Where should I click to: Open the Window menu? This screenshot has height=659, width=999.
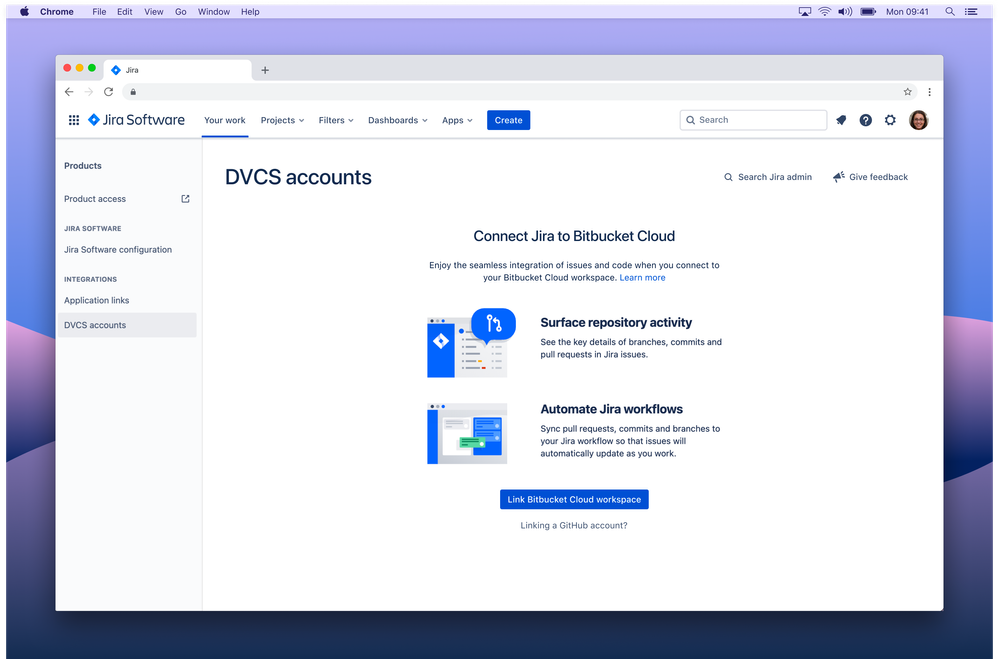(213, 11)
